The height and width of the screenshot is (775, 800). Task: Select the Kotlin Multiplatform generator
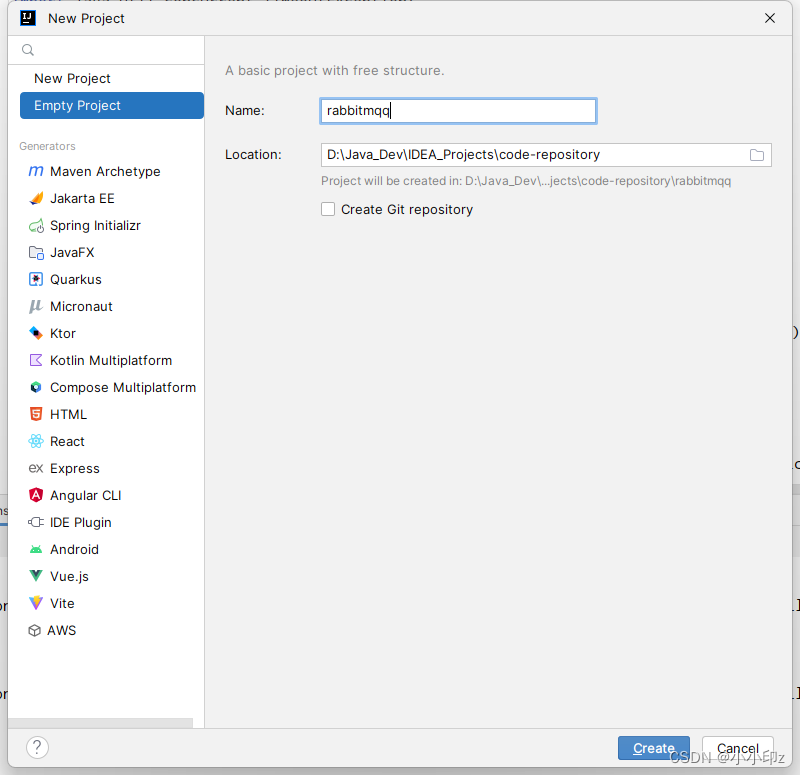pyautogui.click(x=110, y=360)
